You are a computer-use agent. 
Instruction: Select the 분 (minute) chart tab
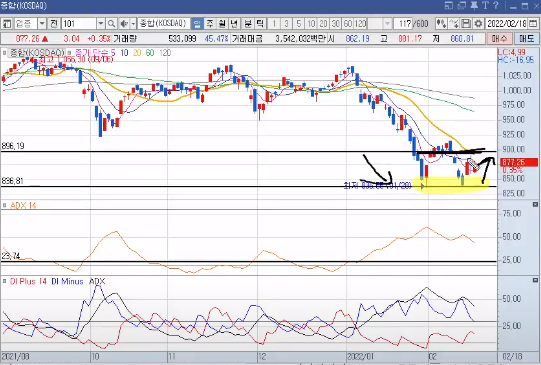point(247,23)
